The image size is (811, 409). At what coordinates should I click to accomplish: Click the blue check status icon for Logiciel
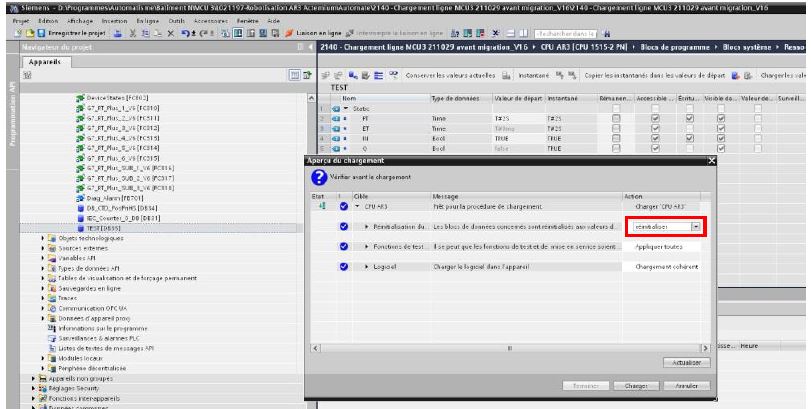click(x=343, y=267)
